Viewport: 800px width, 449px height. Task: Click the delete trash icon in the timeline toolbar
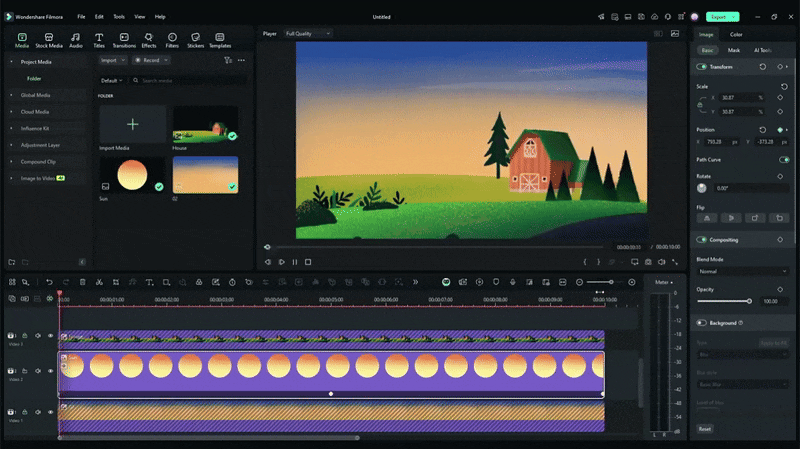click(82, 282)
